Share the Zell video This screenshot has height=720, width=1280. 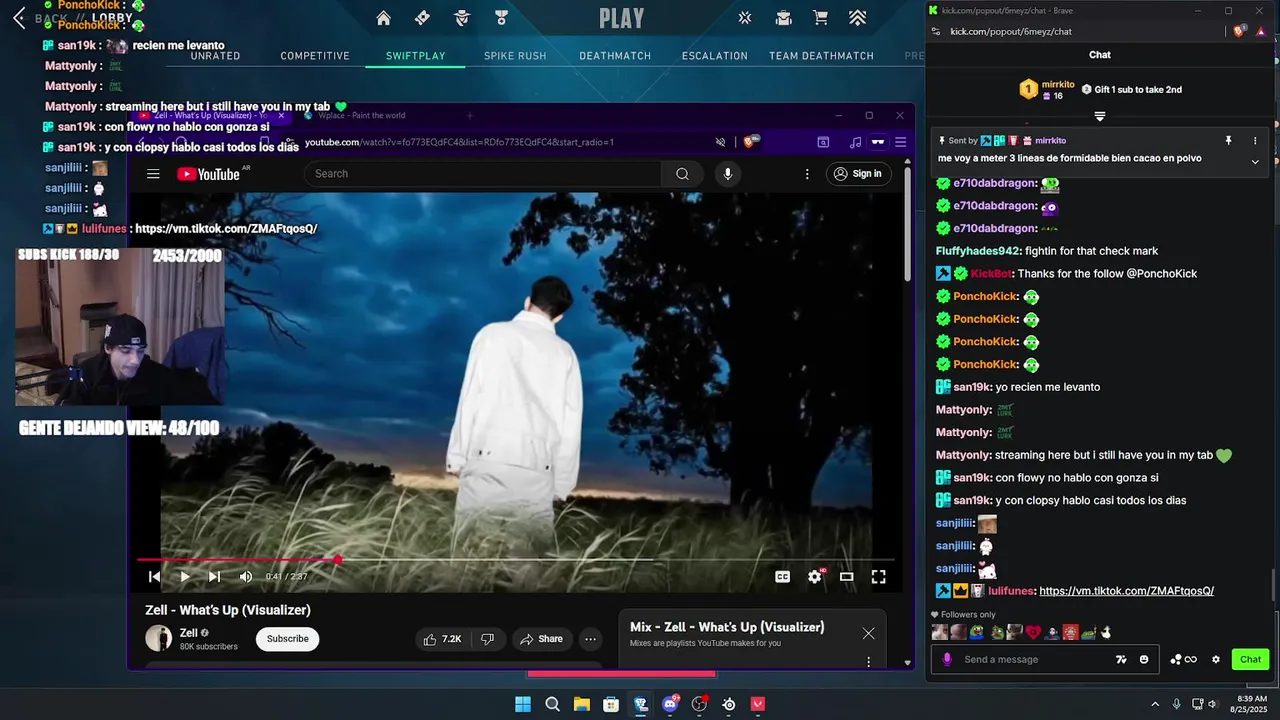coord(541,639)
